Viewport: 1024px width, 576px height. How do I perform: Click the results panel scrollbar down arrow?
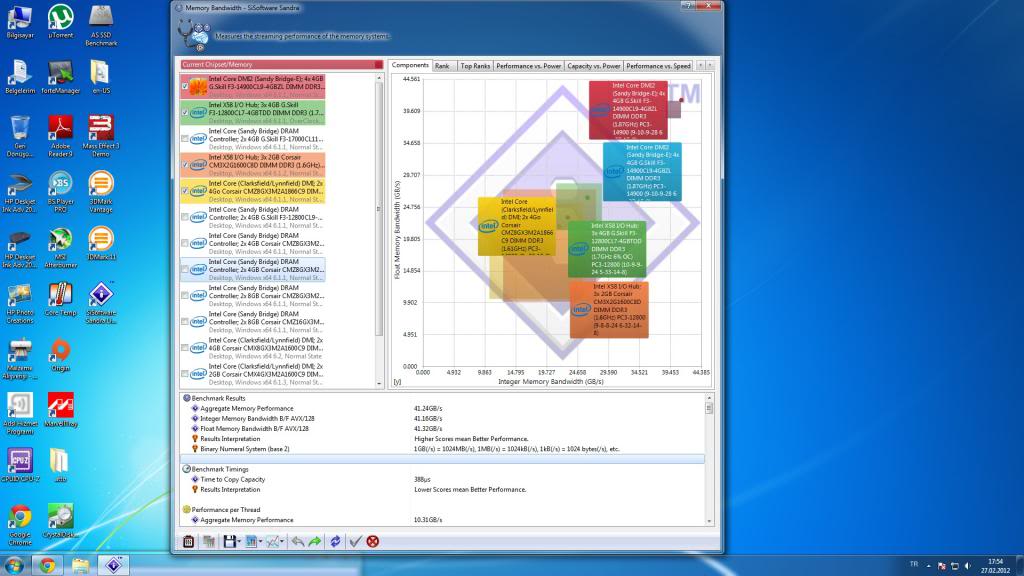[x=709, y=520]
